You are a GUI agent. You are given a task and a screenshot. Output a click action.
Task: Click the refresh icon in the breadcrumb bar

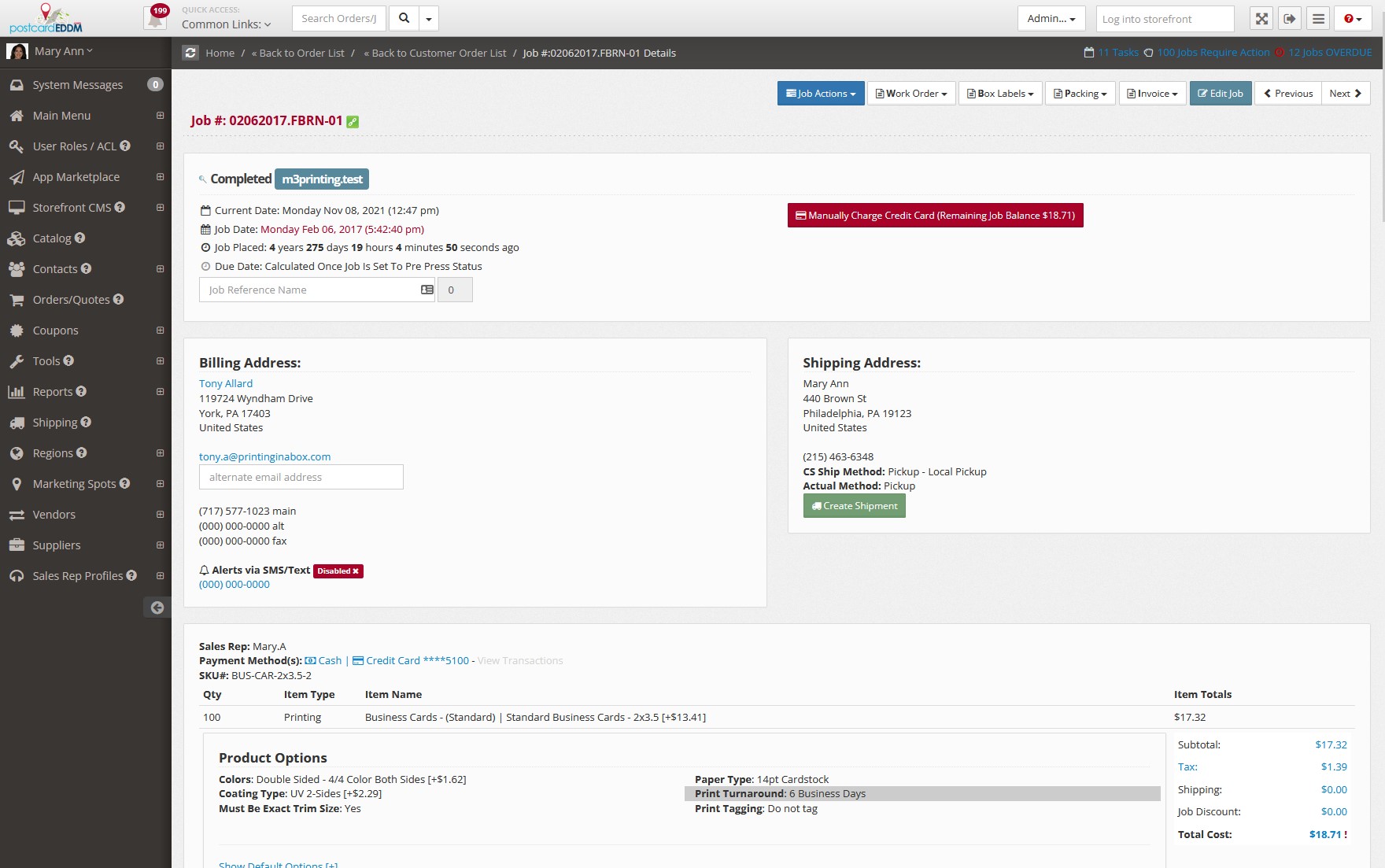pyautogui.click(x=190, y=52)
